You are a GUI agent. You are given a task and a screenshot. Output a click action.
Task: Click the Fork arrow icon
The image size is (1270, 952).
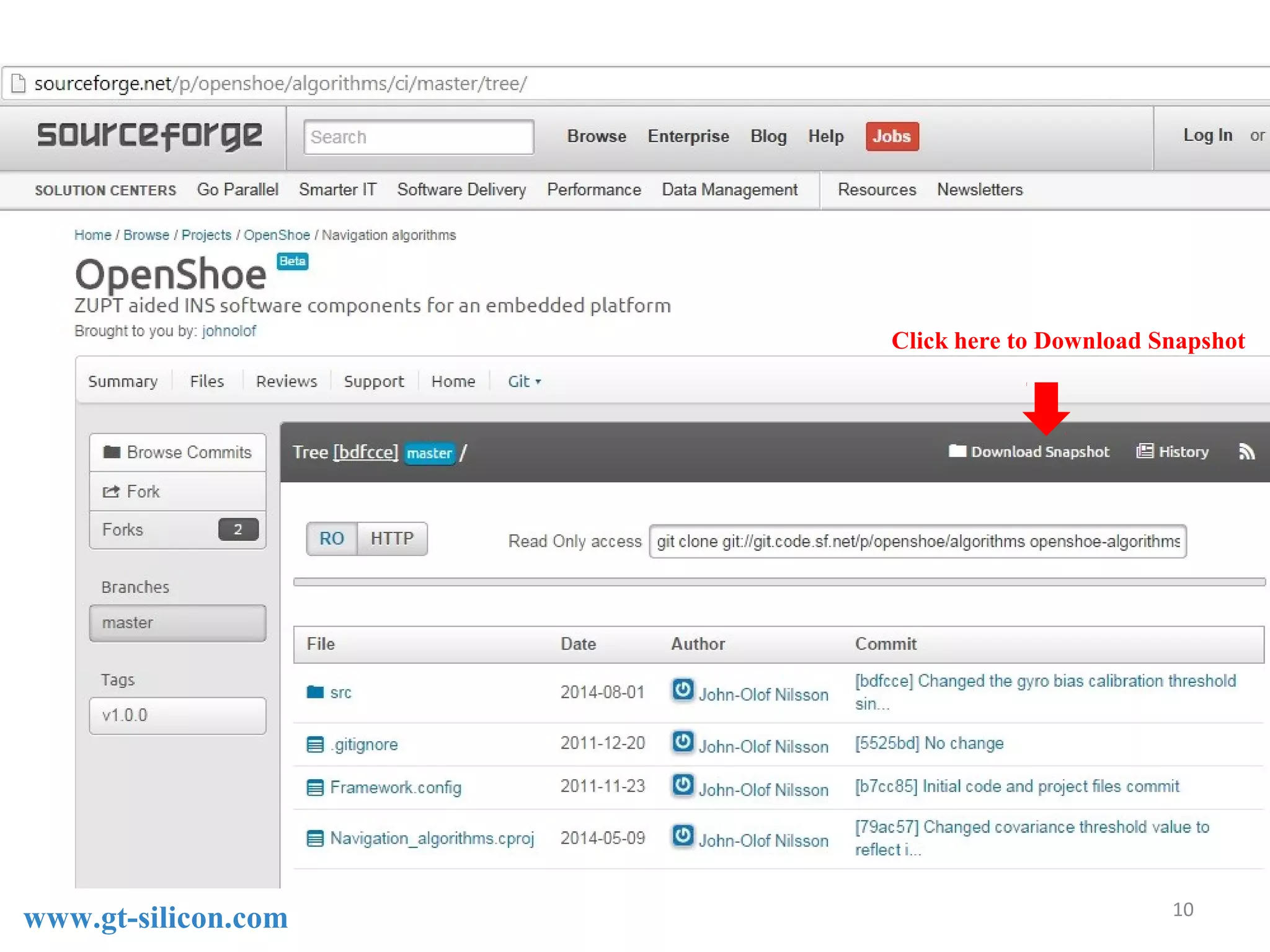(x=111, y=491)
